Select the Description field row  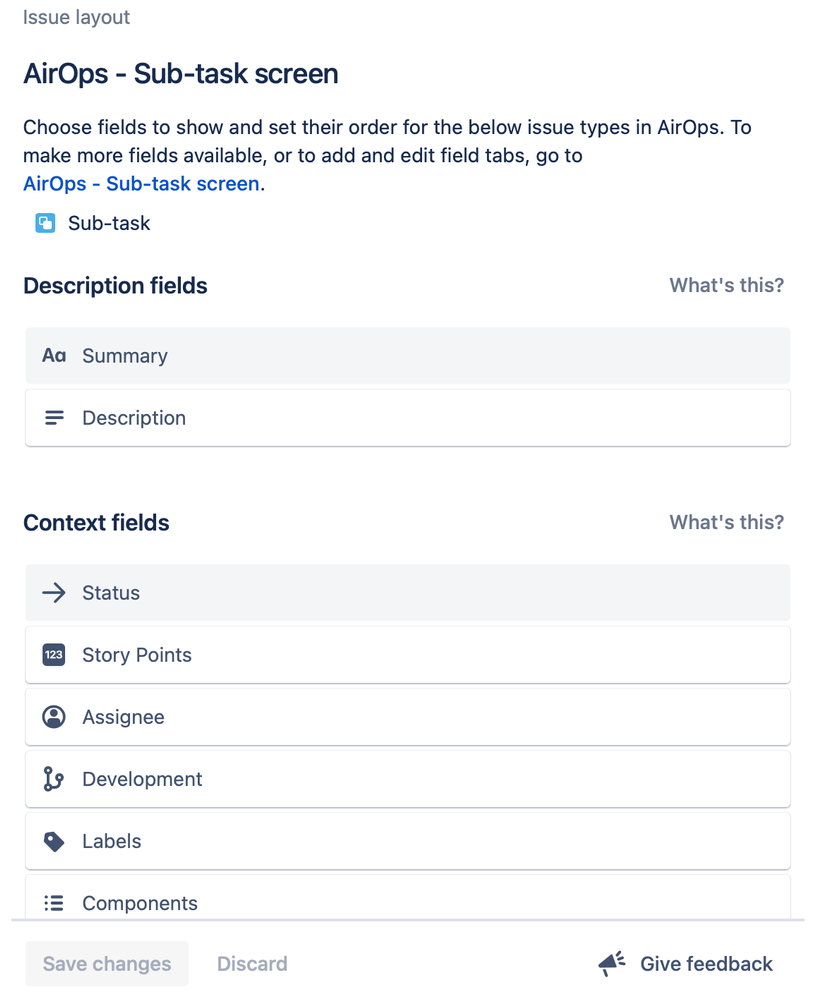[x=408, y=418]
